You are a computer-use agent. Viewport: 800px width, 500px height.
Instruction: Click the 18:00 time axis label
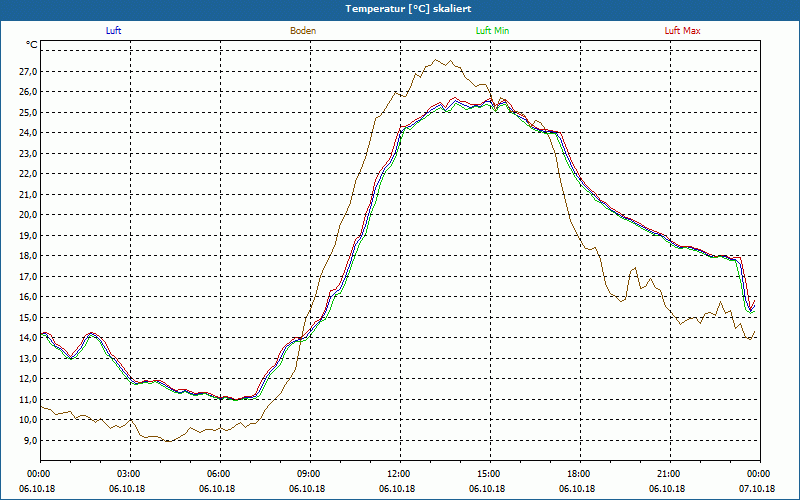[x=577, y=474]
